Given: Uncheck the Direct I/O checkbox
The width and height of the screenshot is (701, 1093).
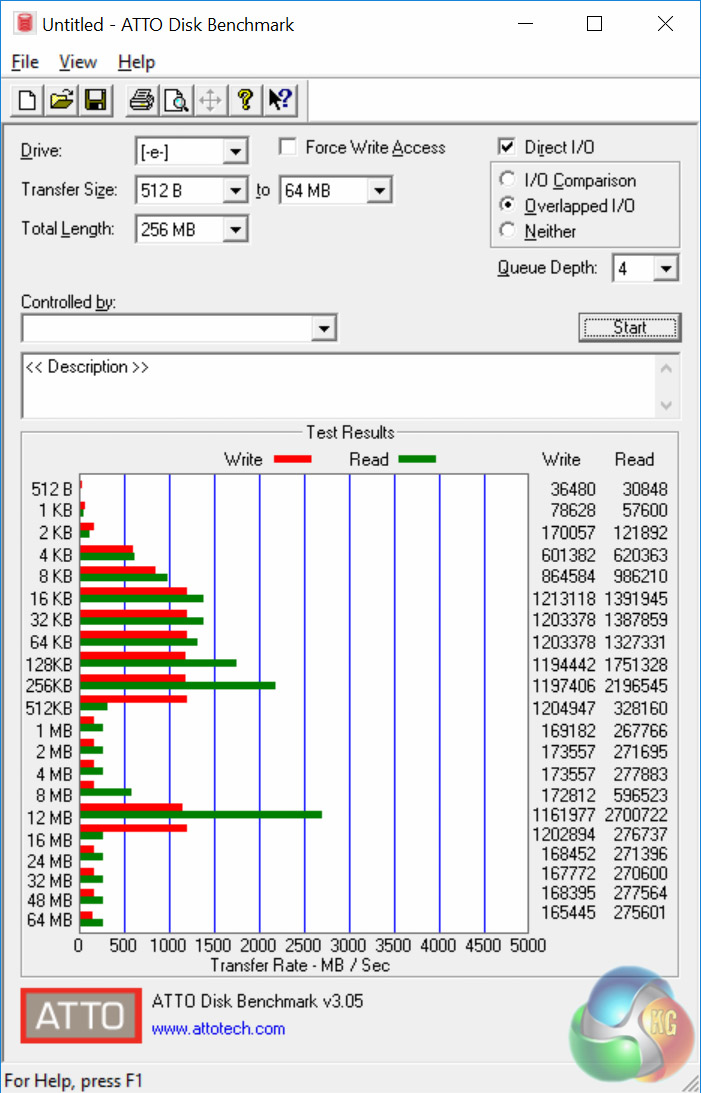Looking at the screenshot, I should tap(507, 146).
